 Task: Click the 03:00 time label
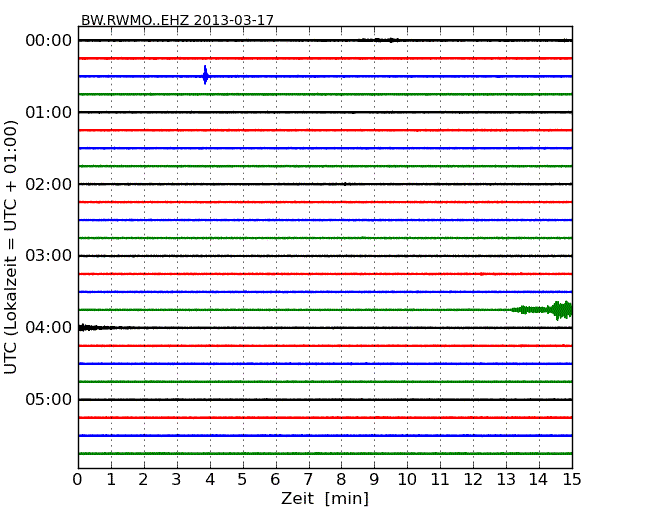49,256
